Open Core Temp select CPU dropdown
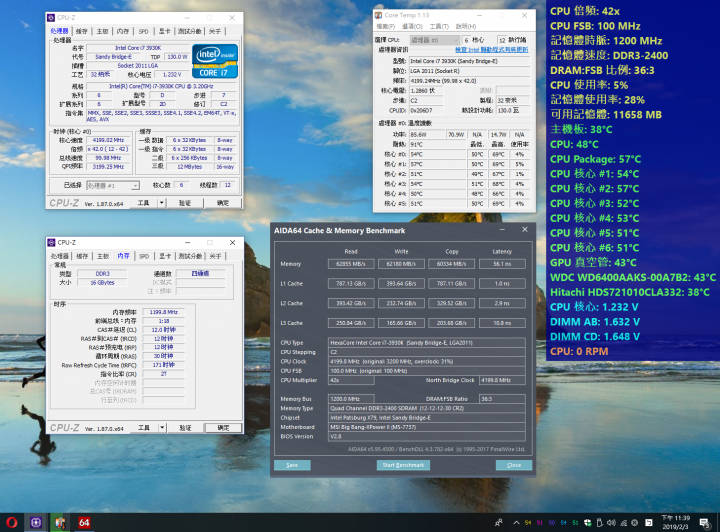This screenshot has height=532, width=720. 434,40
